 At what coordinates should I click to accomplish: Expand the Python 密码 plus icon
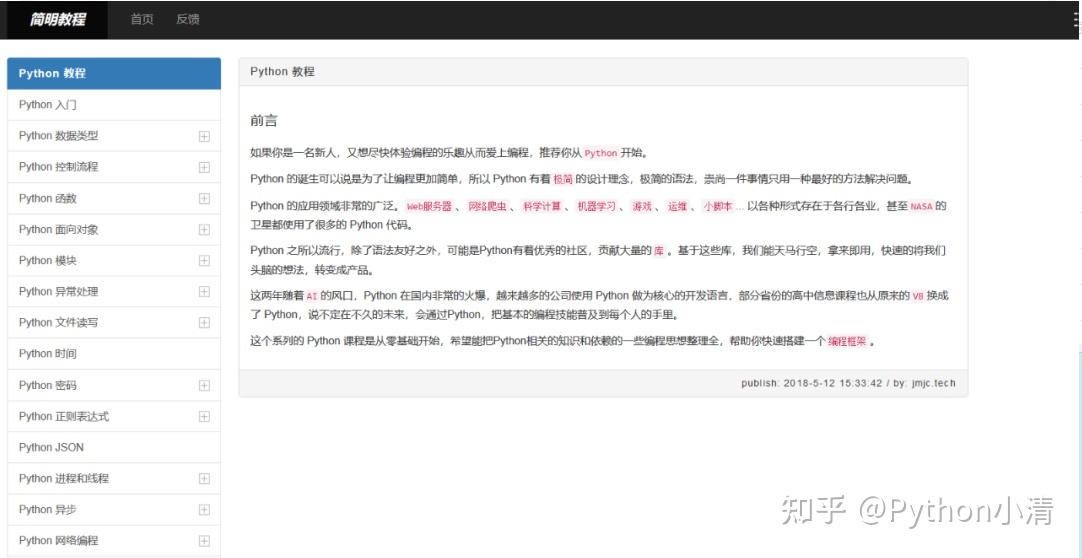click(x=204, y=385)
